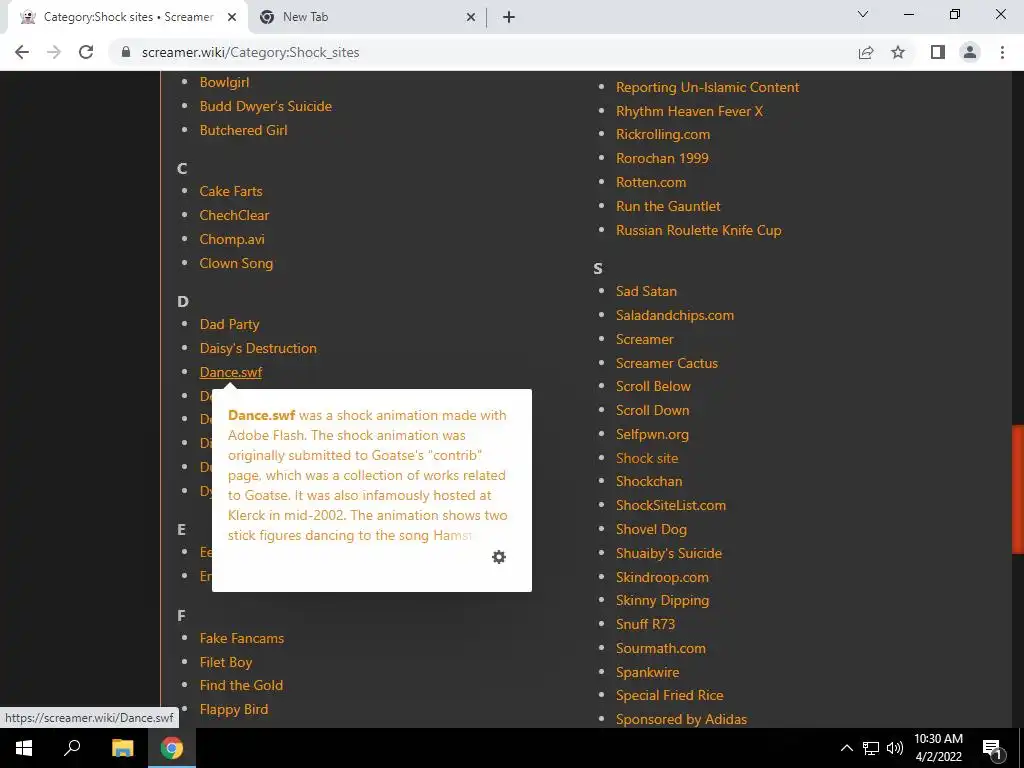Image resolution: width=1024 pixels, height=768 pixels.
Task: Close the New Tab tab
Action: click(470, 17)
